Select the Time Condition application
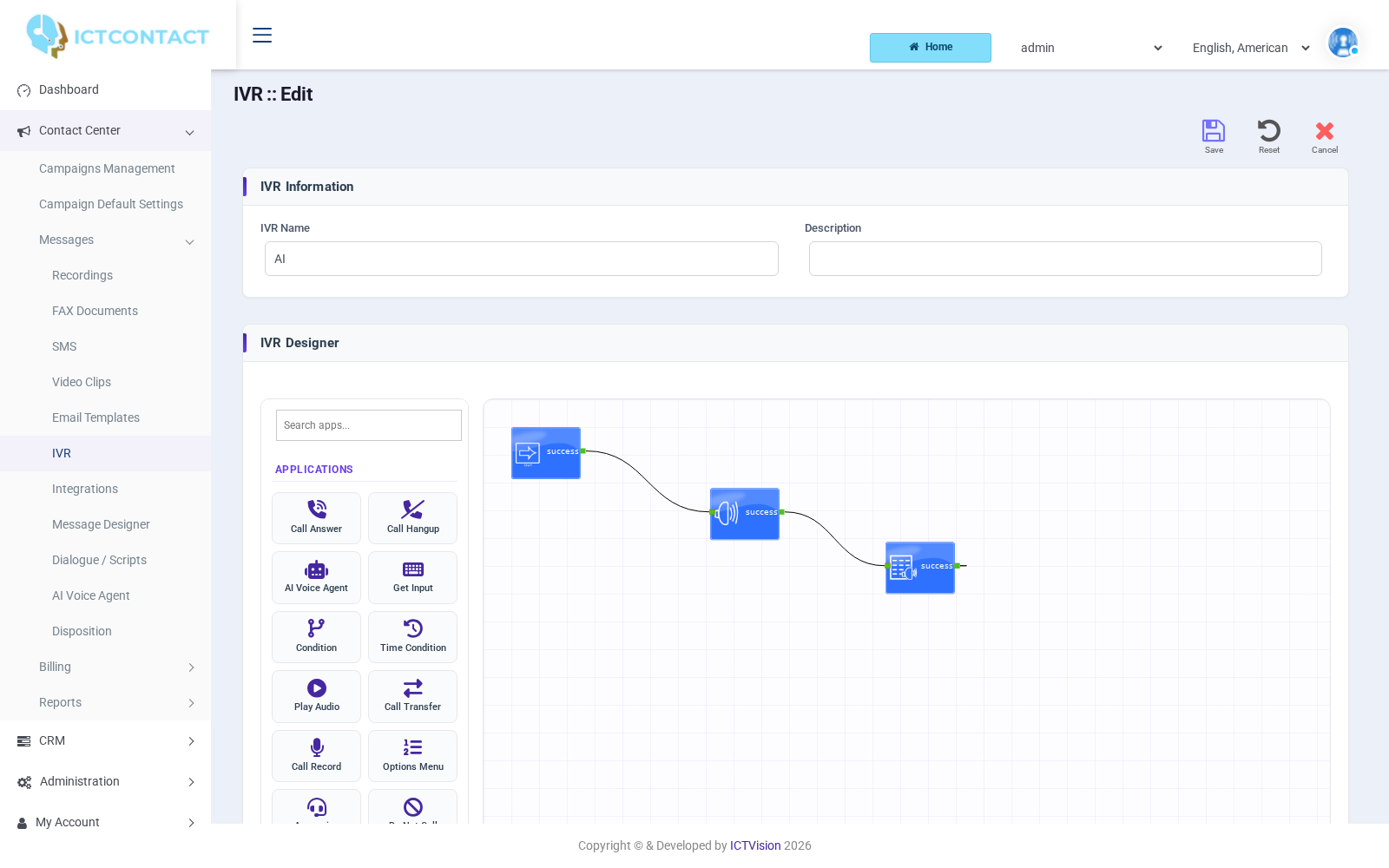 [413, 637]
